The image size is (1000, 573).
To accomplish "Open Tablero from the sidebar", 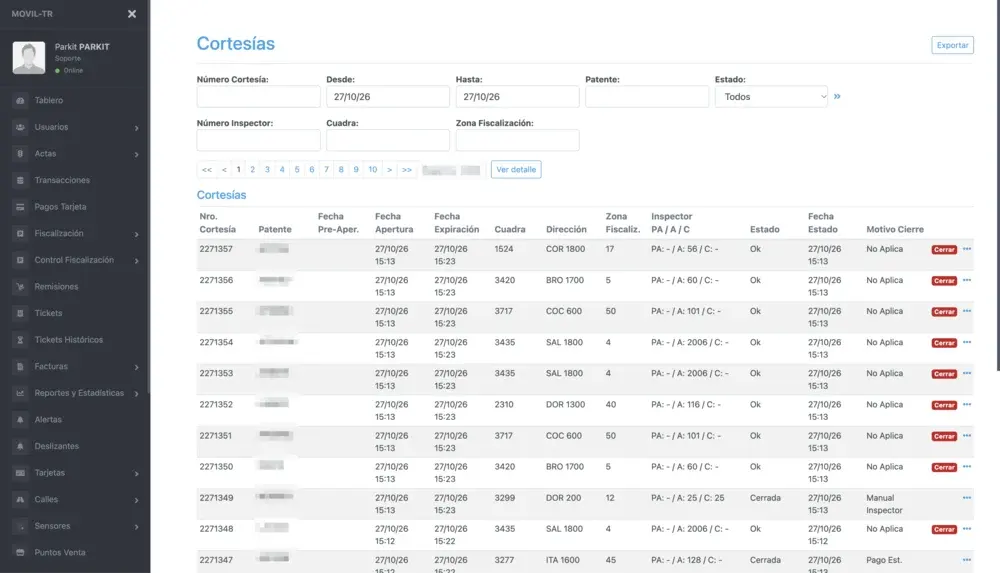I will coord(48,100).
